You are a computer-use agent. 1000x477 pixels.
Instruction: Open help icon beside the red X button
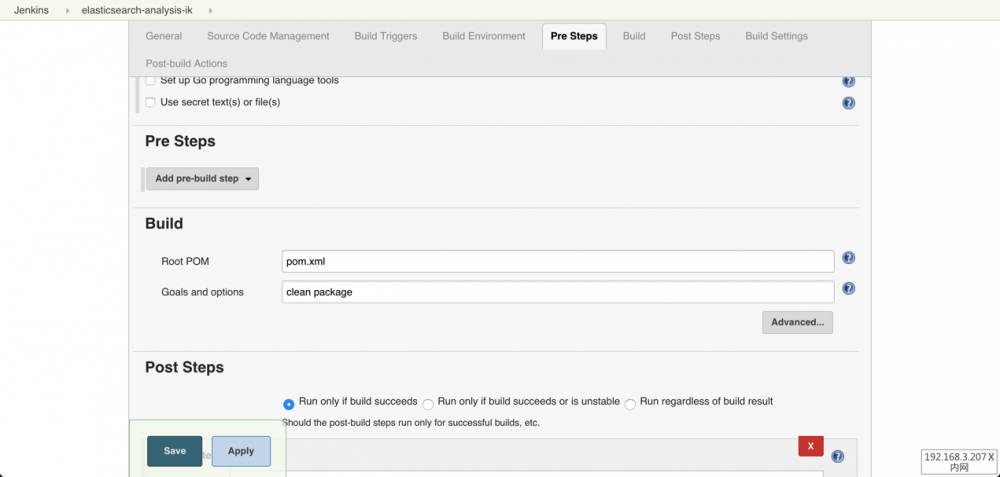(838, 457)
